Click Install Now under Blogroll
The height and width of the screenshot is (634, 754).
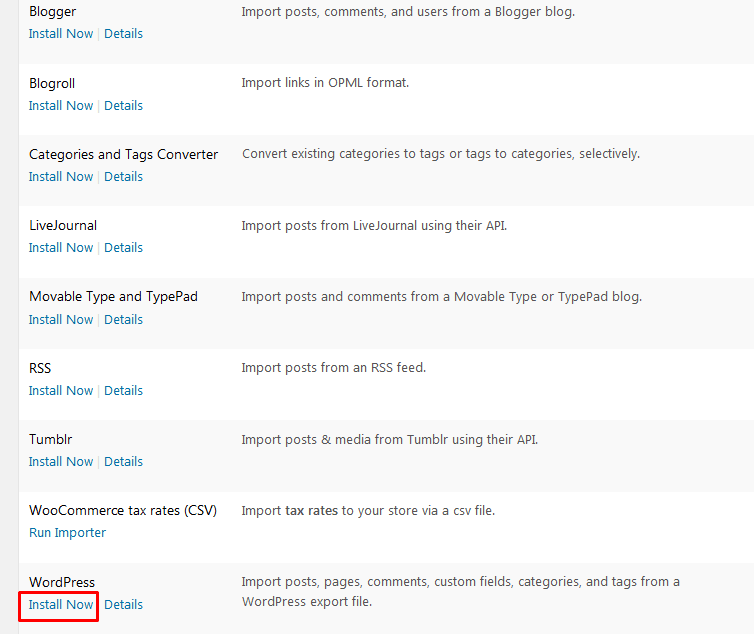(x=61, y=106)
